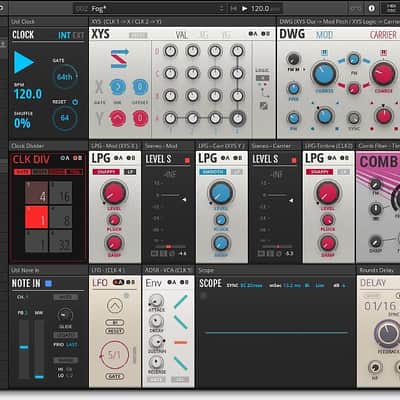Viewport: 400px width, 400px height.
Task: Toggle the A modulation switch on XYS
Action: (253, 34)
